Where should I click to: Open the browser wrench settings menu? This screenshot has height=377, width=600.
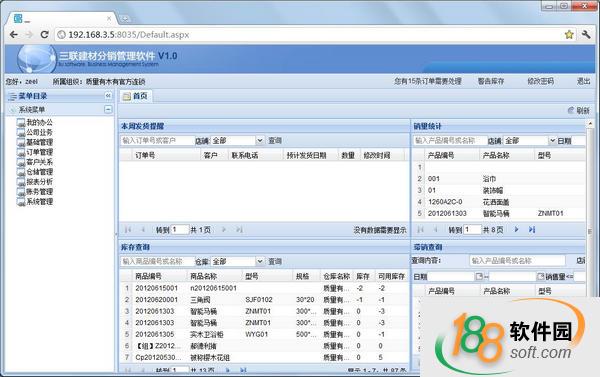(586, 35)
